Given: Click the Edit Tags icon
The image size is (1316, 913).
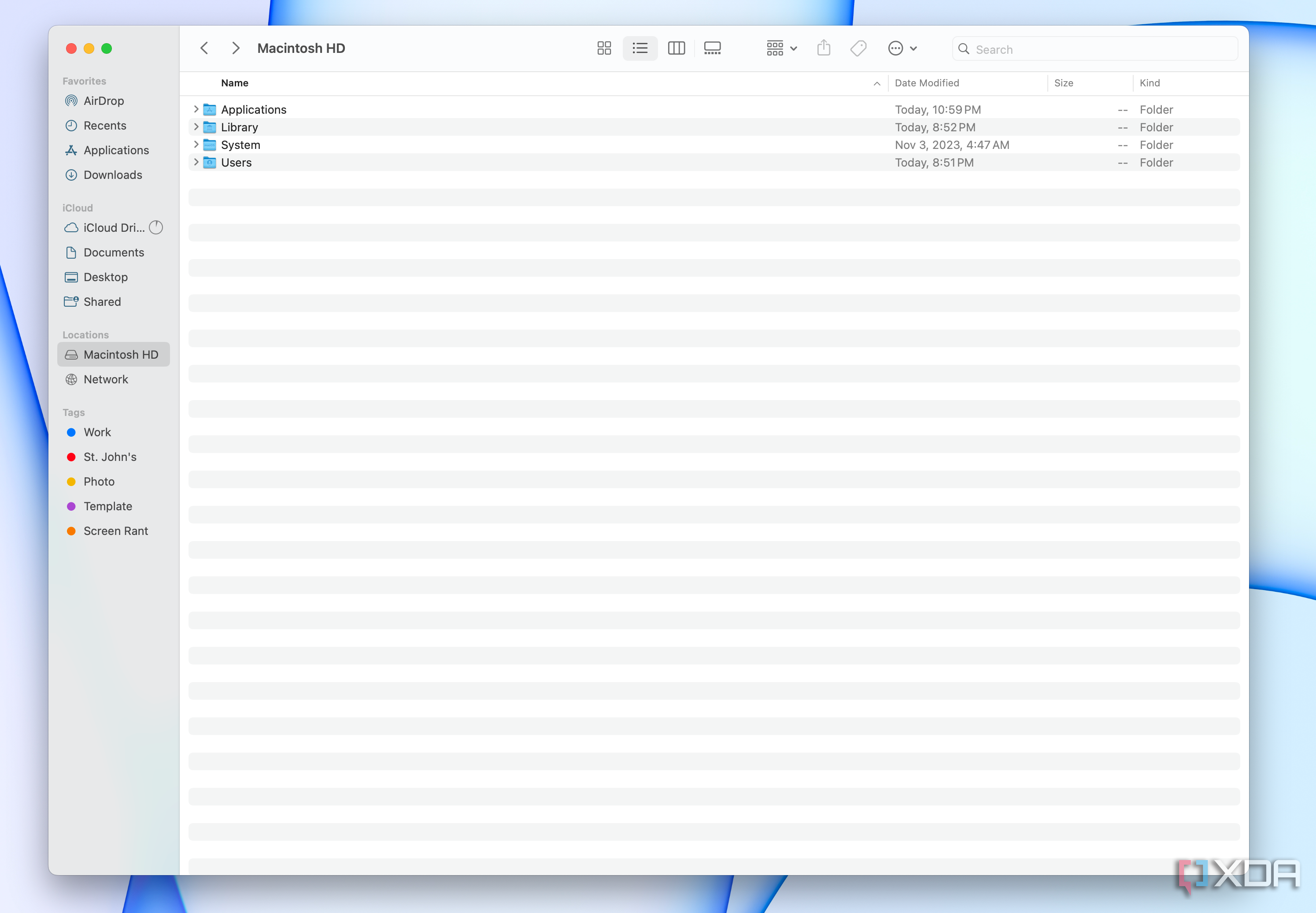Looking at the screenshot, I should coord(858,48).
